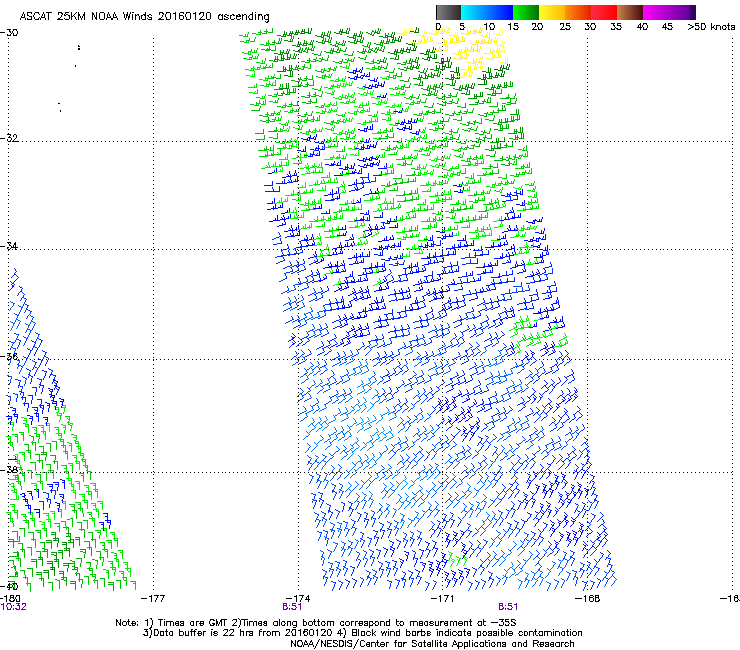Click the green 15-20 knots legend segment

pyautogui.click(x=526, y=12)
